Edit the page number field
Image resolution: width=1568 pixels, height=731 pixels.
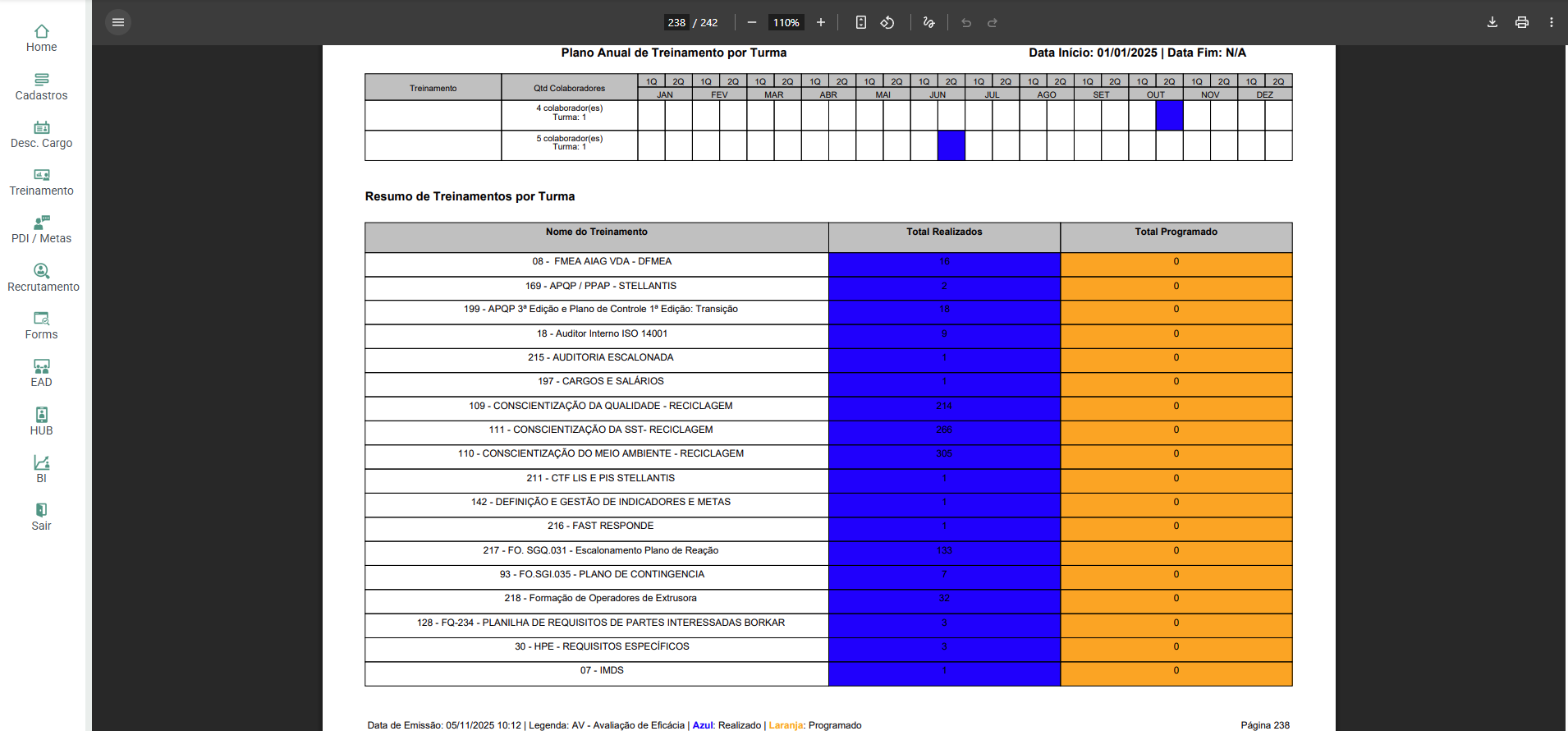tap(676, 22)
